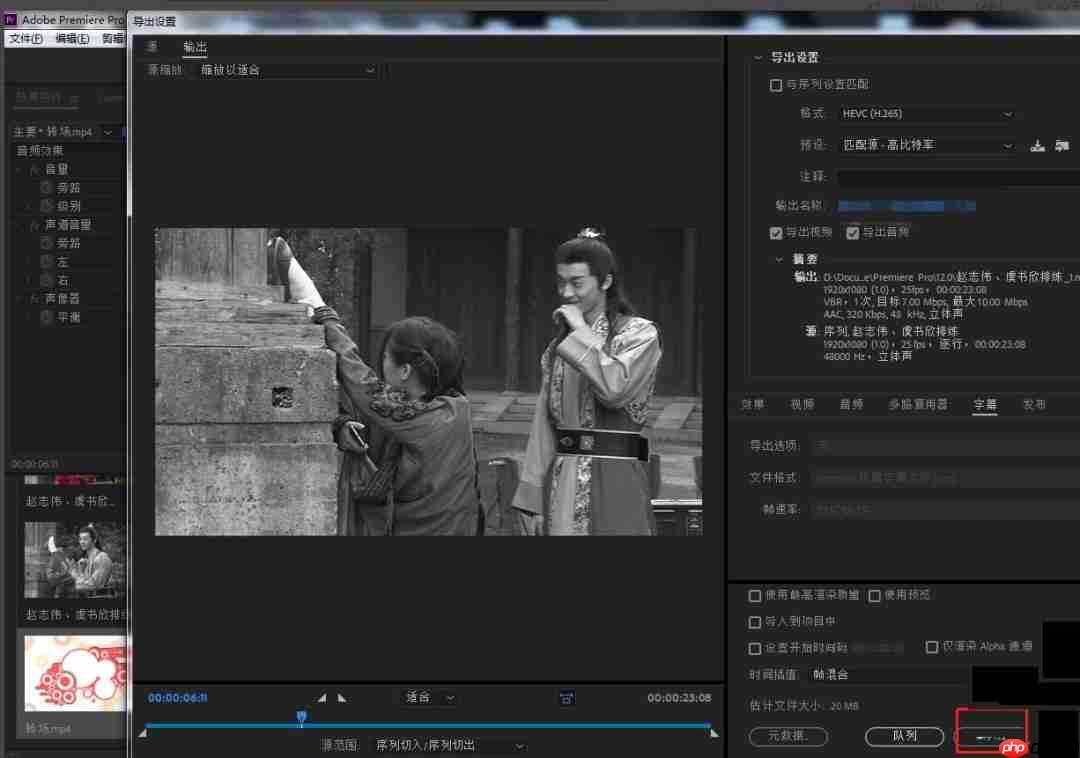Screen dimensions: 1080x758
Task: Click the 队列 button to queue export
Action: tap(903, 736)
